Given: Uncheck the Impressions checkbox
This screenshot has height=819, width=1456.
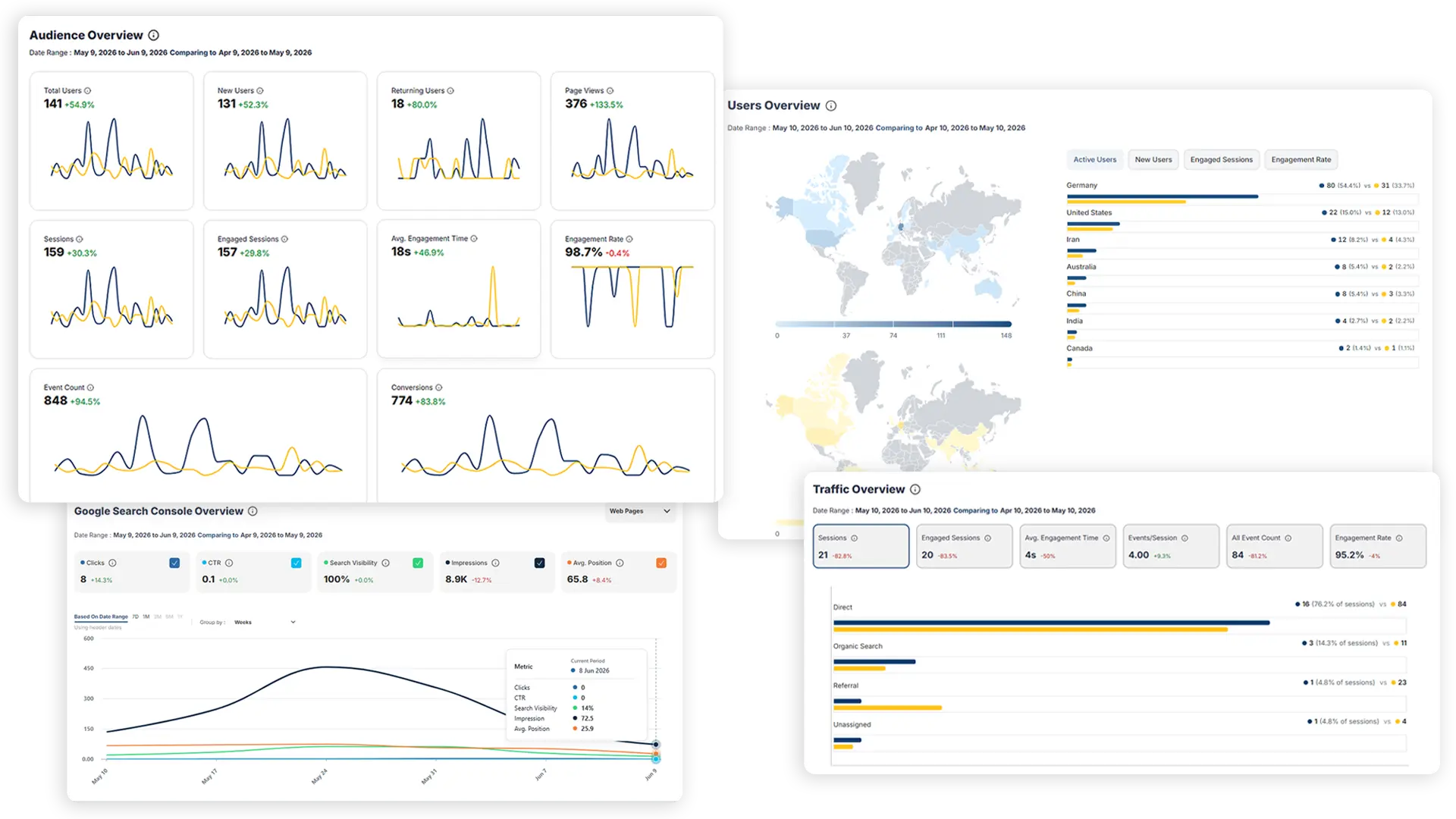Looking at the screenshot, I should [x=540, y=563].
